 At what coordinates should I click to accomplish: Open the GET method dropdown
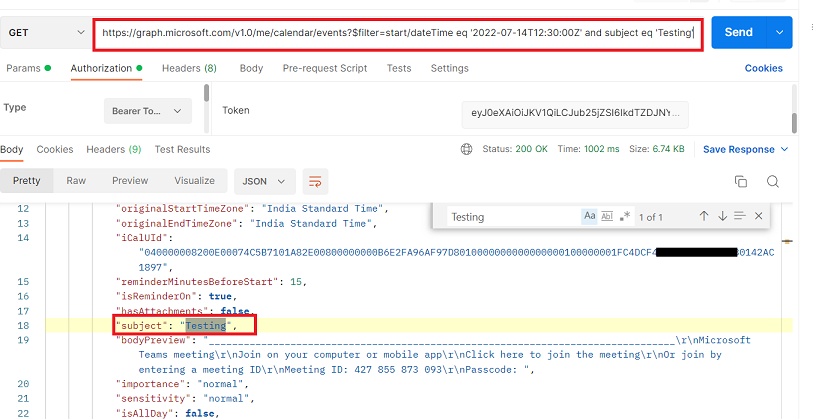46,33
